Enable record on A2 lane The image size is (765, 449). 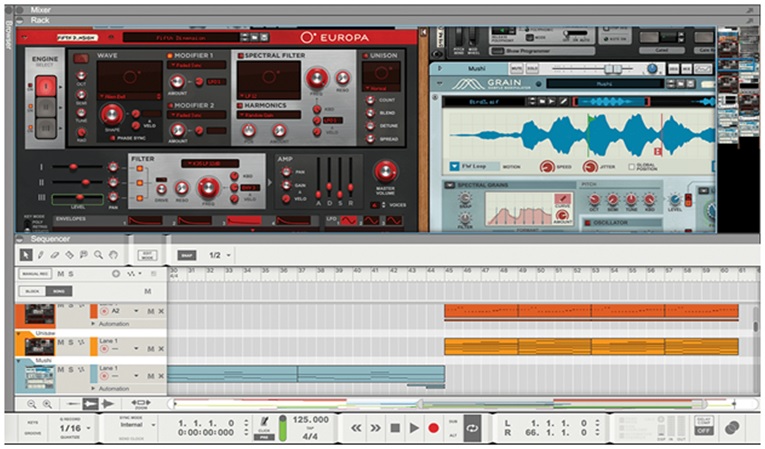click(x=104, y=311)
